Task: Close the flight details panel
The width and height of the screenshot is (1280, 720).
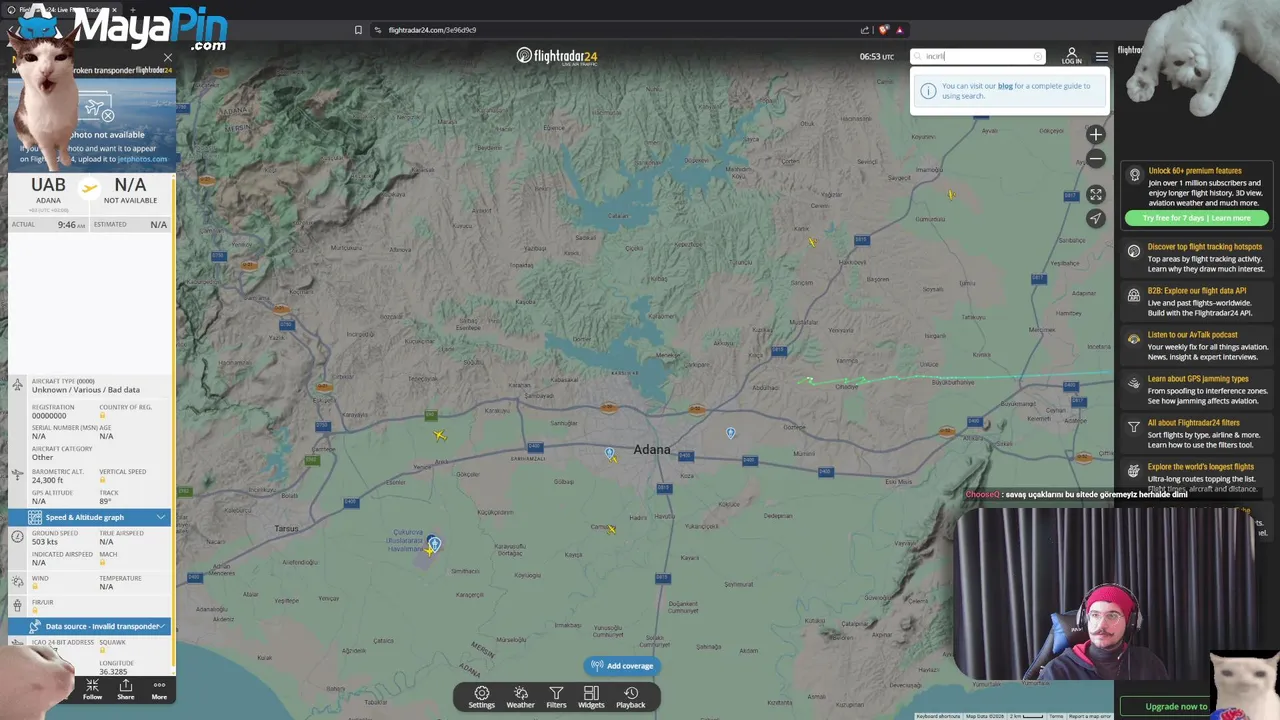Action: point(167,58)
